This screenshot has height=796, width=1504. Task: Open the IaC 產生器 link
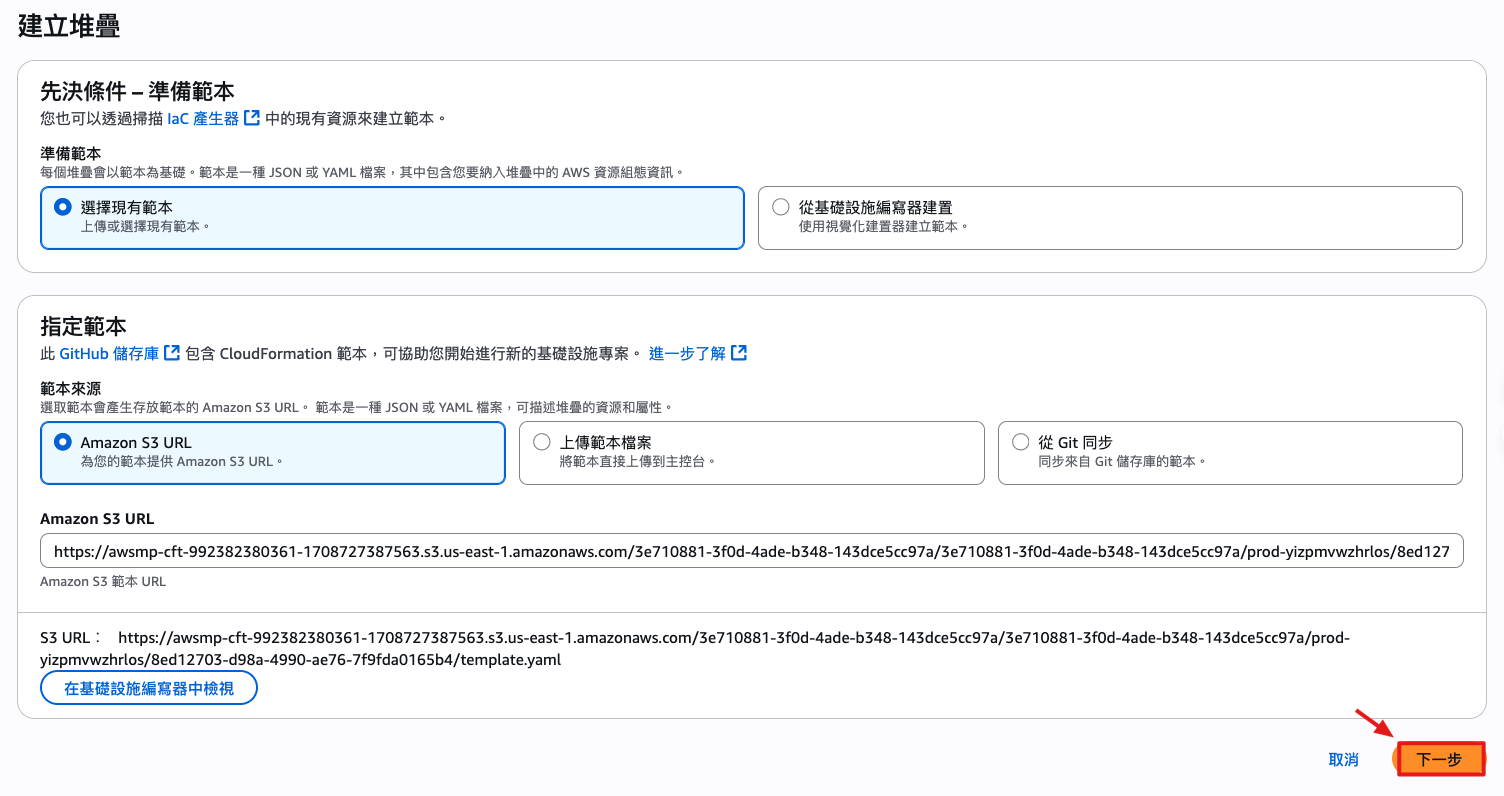pyautogui.click(x=203, y=118)
